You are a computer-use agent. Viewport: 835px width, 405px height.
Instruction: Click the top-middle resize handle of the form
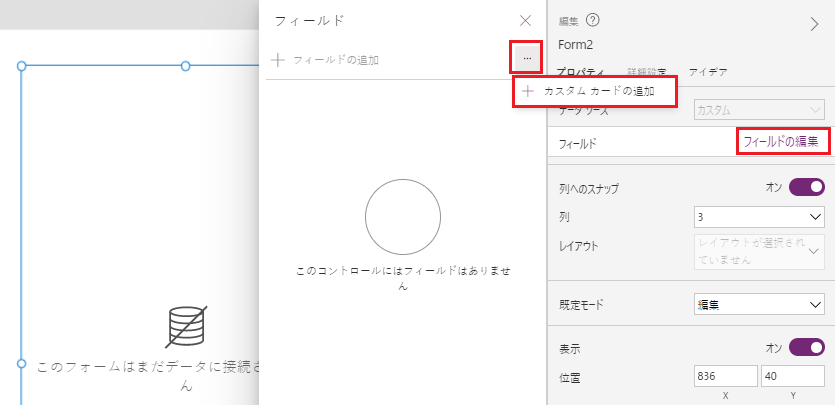[x=185, y=66]
